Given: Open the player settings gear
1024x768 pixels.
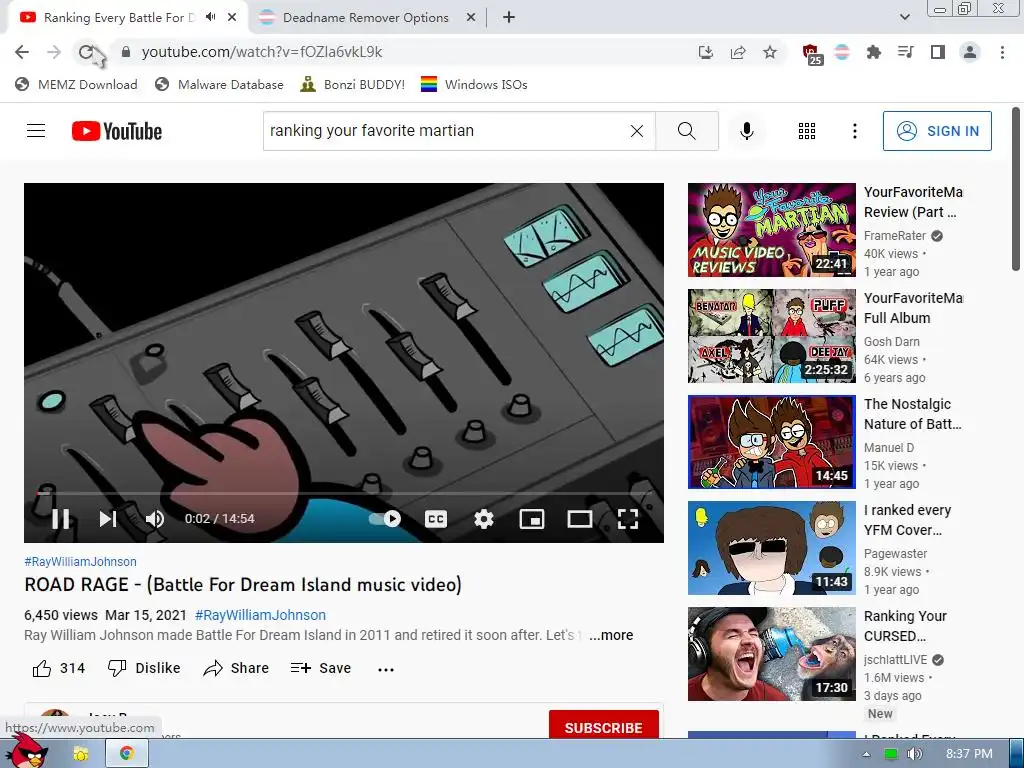Looking at the screenshot, I should tap(484, 519).
